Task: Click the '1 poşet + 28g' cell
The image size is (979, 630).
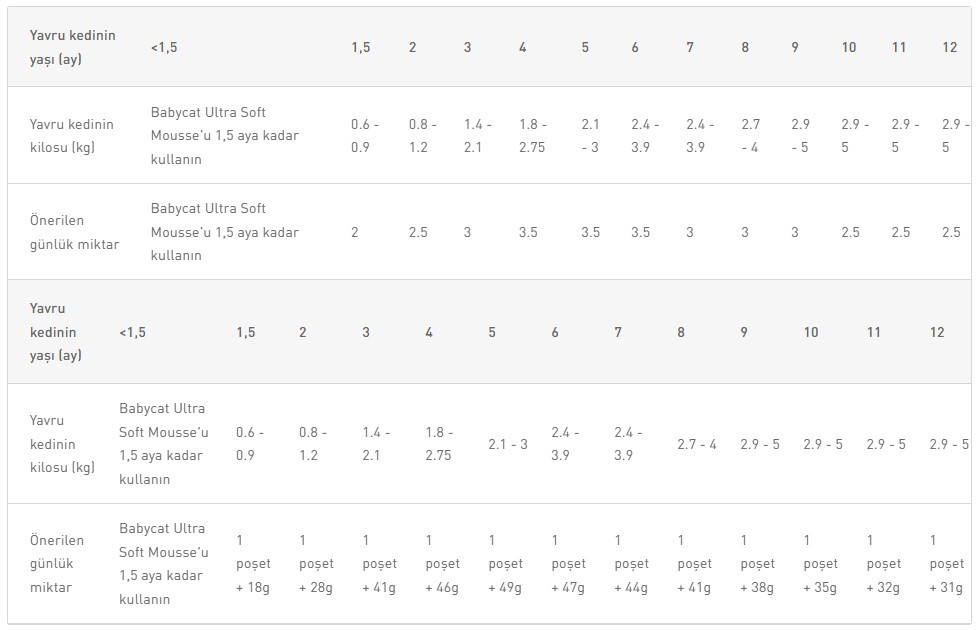Action: tap(316, 564)
